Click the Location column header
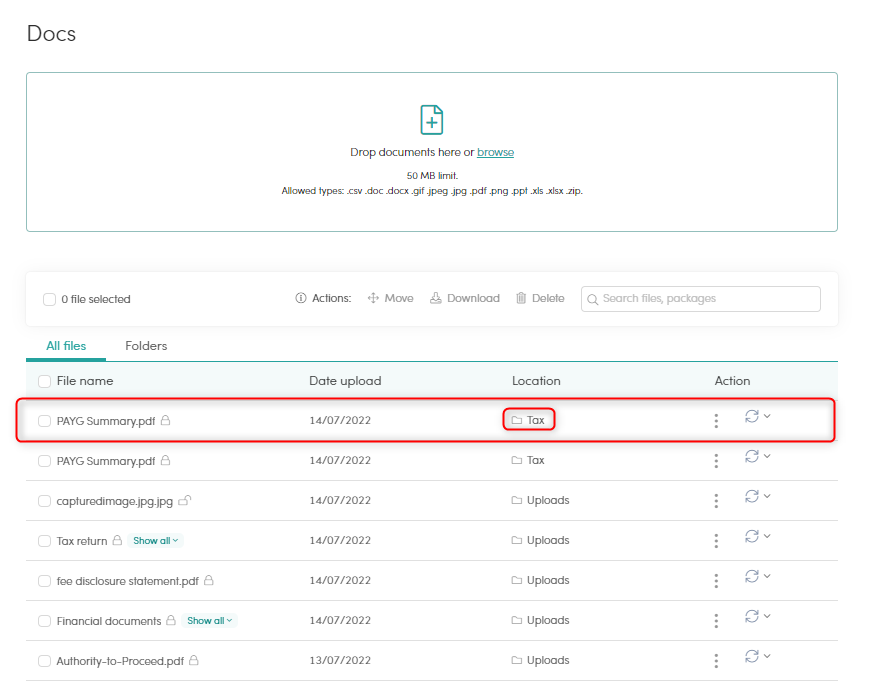 coord(536,381)
